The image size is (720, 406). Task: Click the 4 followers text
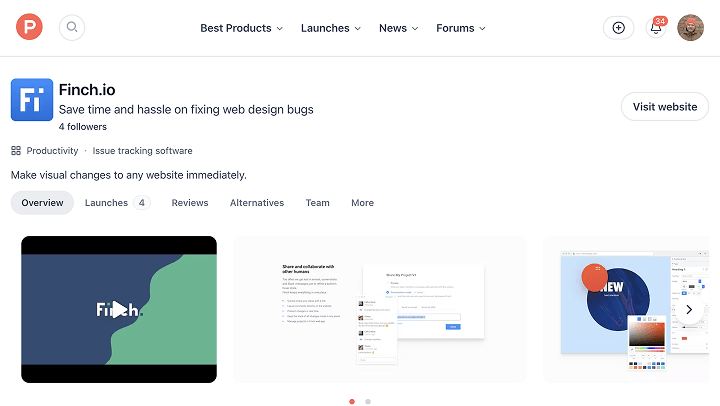click(x=83, y=127)
